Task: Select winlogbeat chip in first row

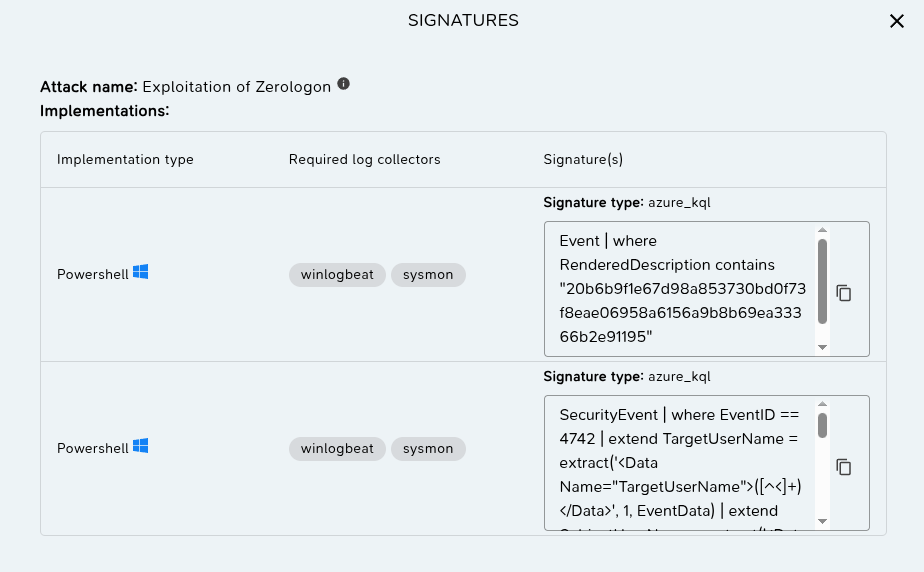Action: coord(337,275)
